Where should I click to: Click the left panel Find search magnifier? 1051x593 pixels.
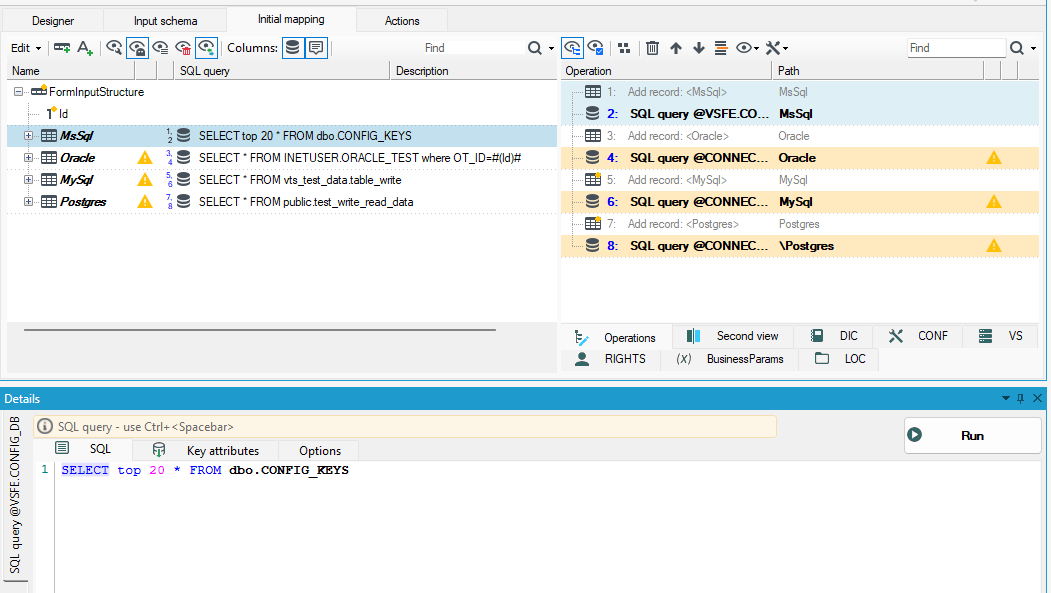pos(535,48)
